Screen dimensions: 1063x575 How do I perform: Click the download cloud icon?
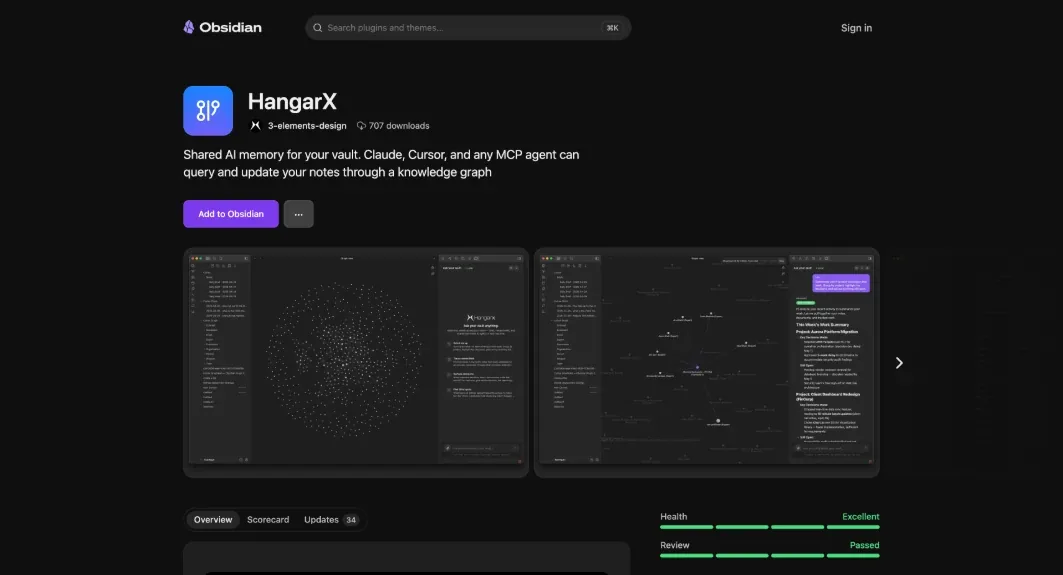coord(361,125)
